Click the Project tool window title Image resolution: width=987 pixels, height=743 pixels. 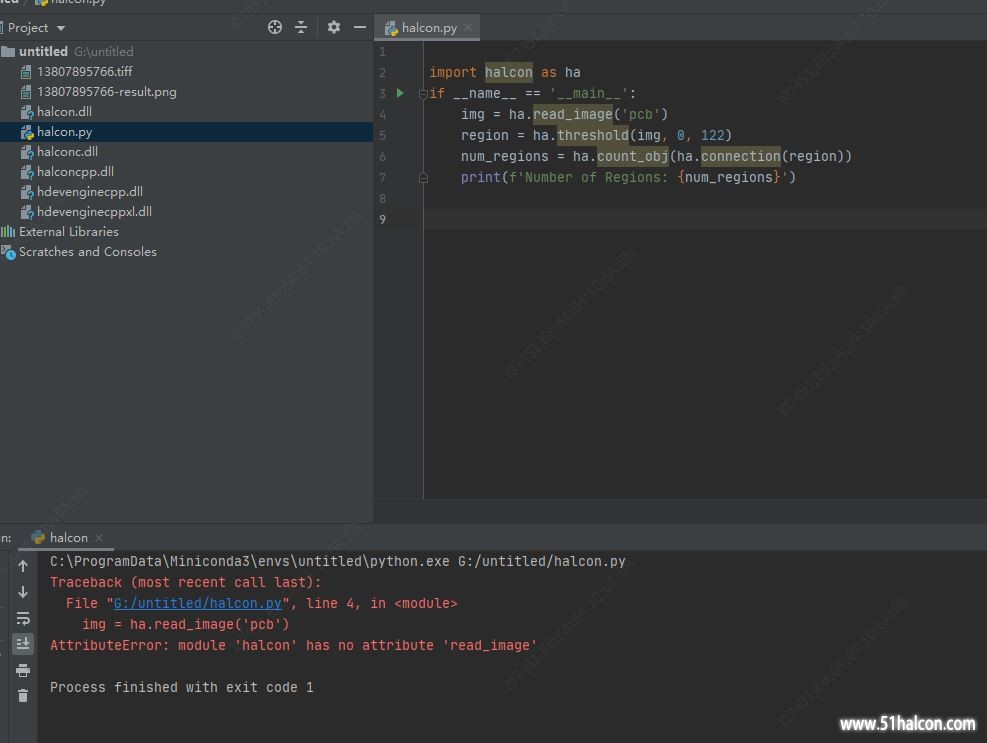28,28
